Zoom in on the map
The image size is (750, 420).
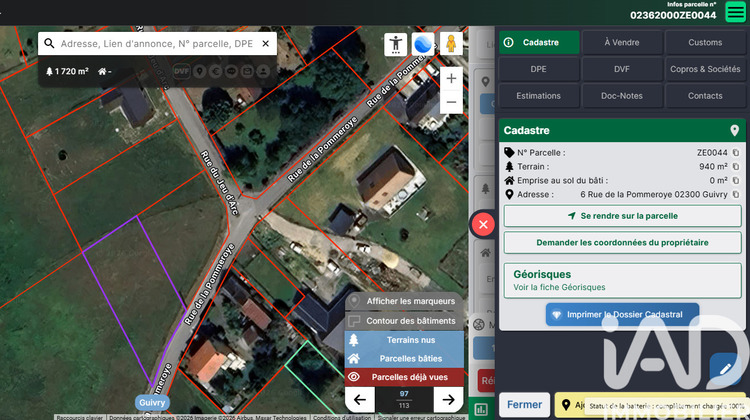click(x=451, y=78)
